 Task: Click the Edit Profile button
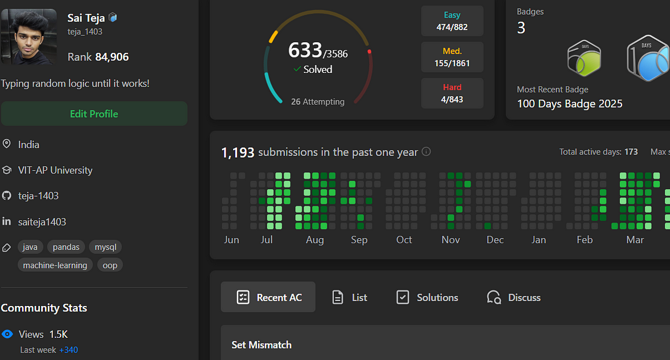94,114
